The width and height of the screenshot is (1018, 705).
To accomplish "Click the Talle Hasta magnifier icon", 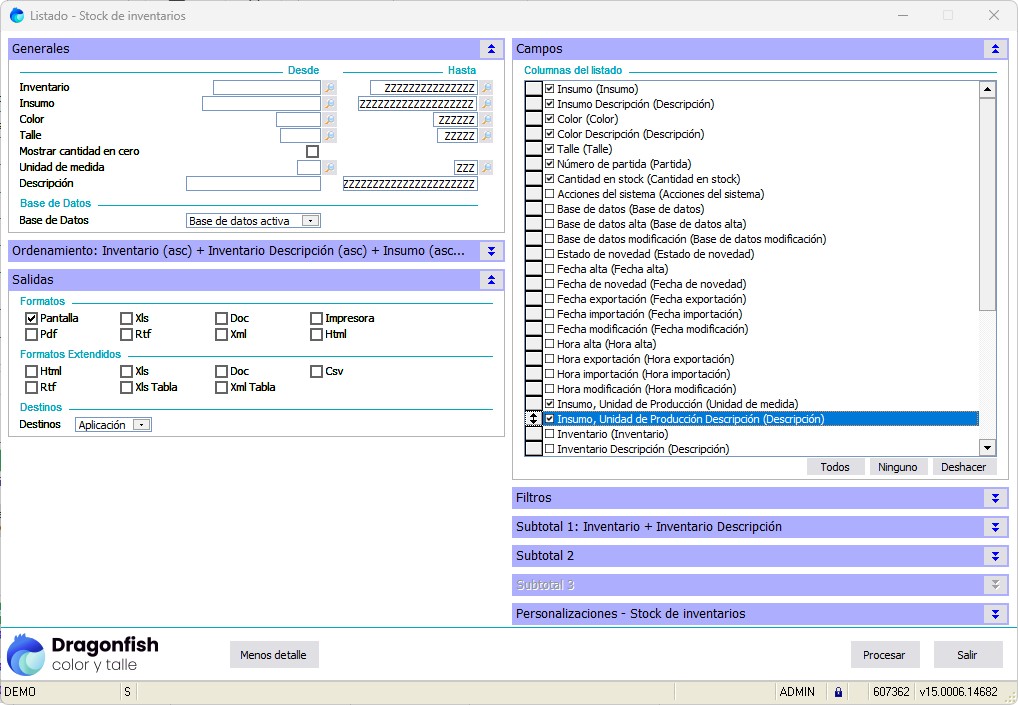I will (x=486, y=136).
